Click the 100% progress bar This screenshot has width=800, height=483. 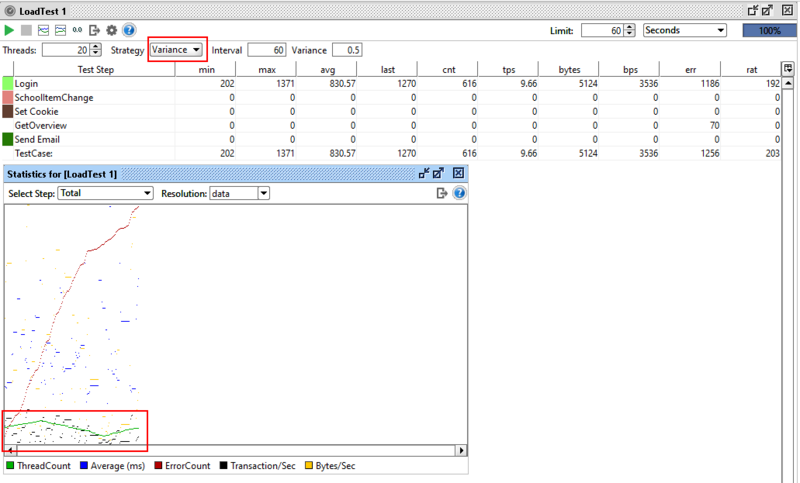click(769, 31)
